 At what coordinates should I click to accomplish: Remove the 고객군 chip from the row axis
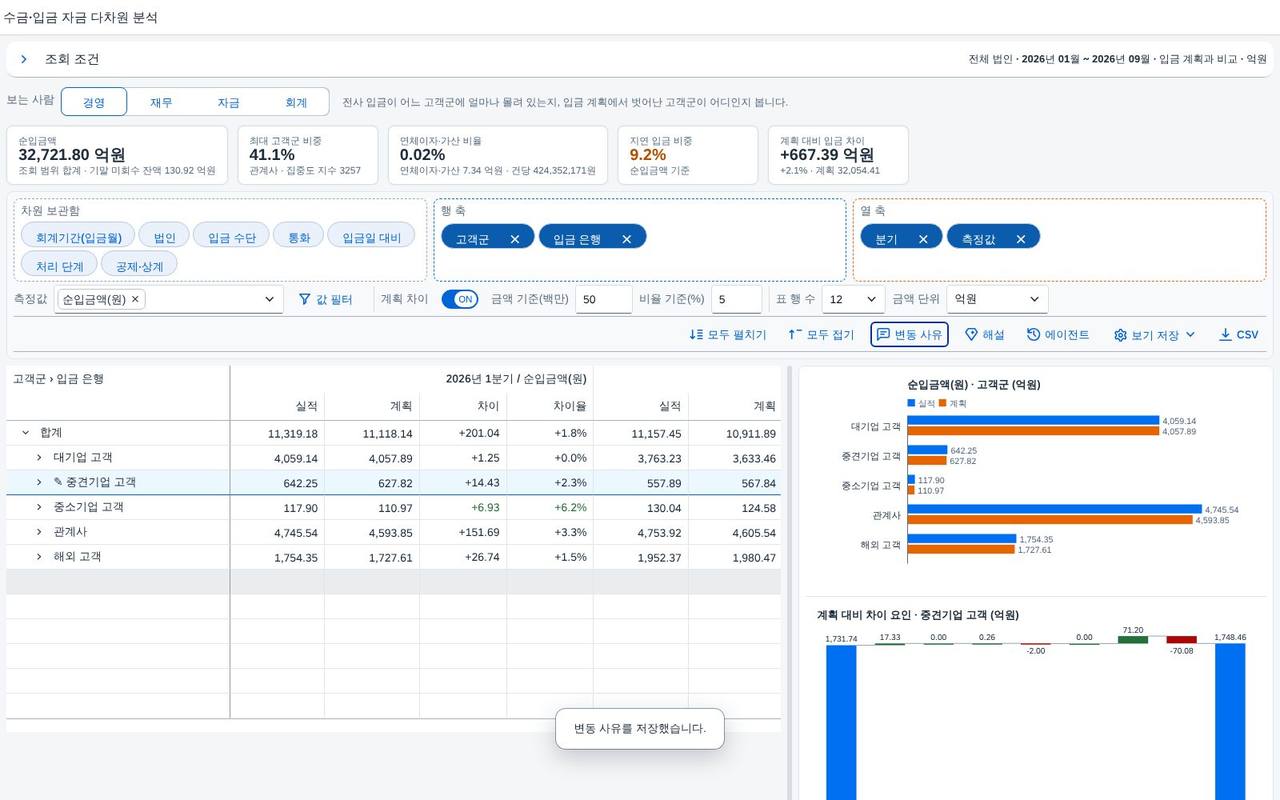pos(515,239)
